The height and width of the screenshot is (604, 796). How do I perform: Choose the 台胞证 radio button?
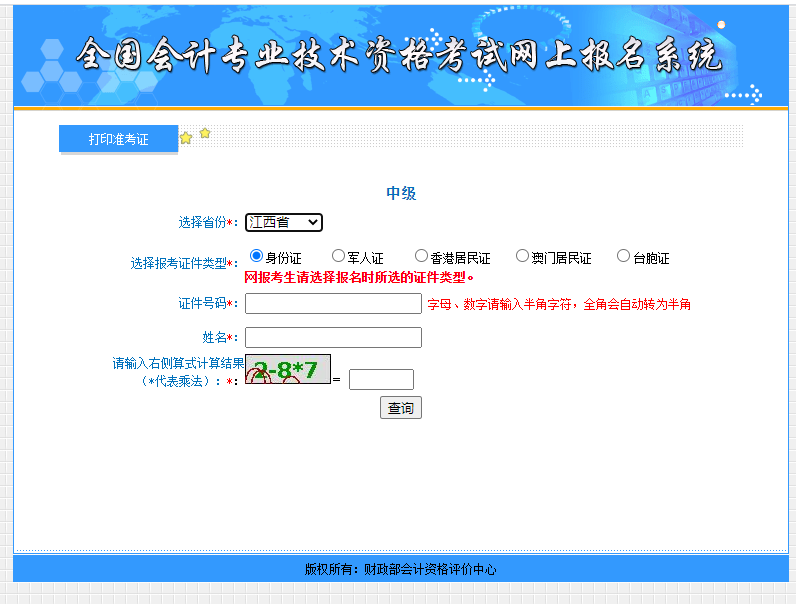pyautogui.click(x=623, y=256)
